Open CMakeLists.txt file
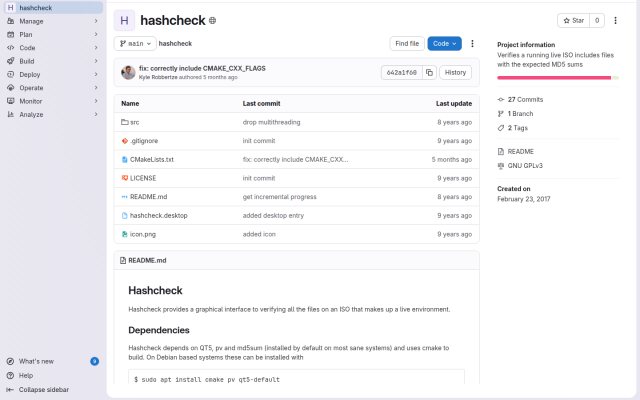Image resolution: width=640 pixels, height=400 pixels. coord(152,160)
